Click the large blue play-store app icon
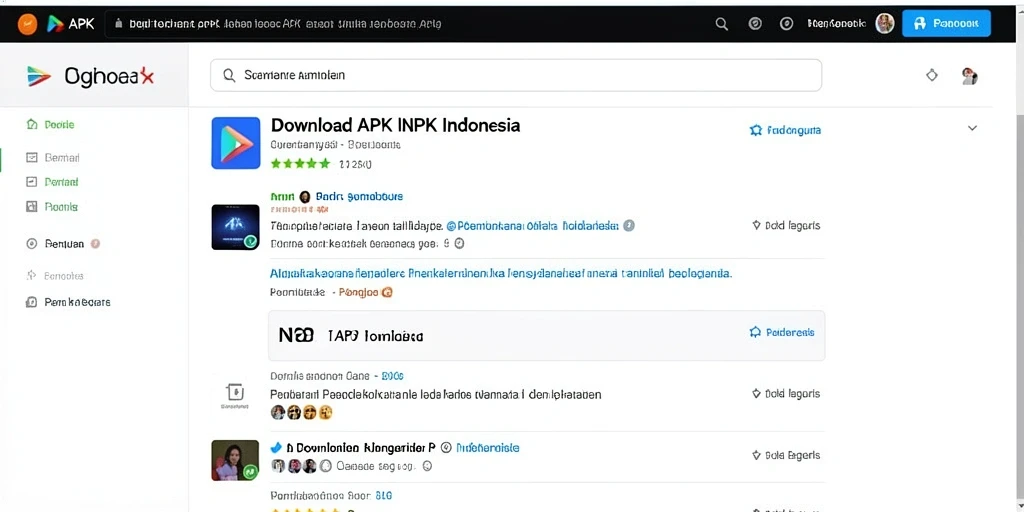Image resolution: width=1024 pixels, height=512 pixels. 236,143
